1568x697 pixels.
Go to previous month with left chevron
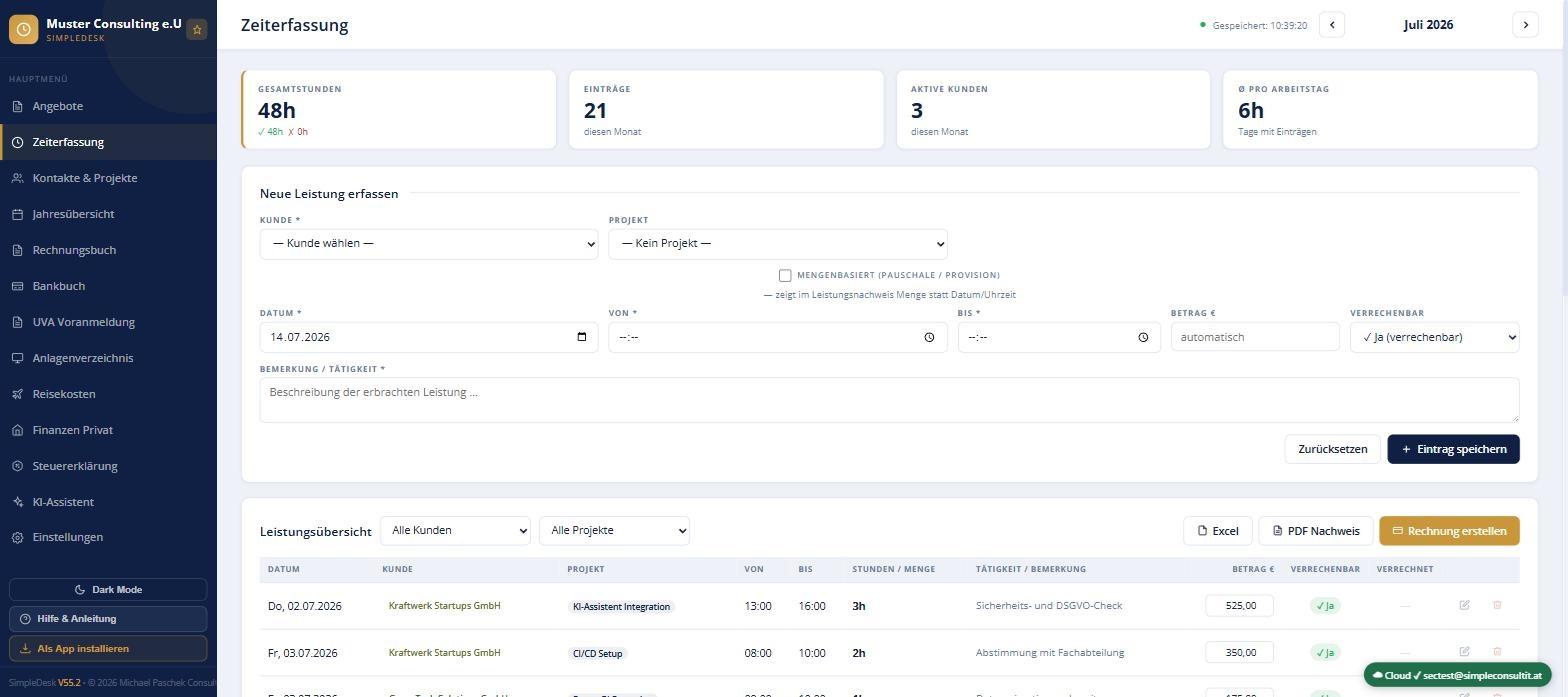coord(1331,25)
